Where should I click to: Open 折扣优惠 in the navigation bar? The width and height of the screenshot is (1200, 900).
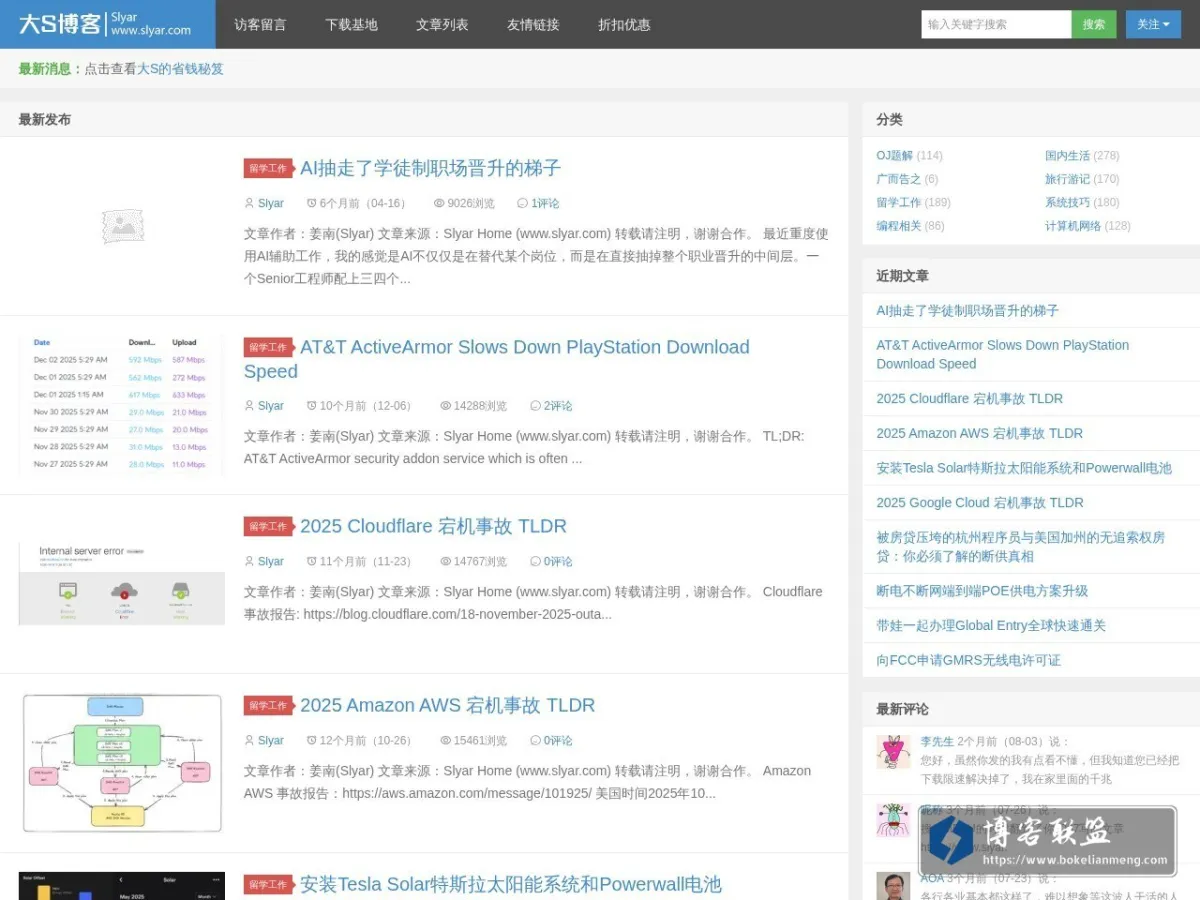click(624, 24)
